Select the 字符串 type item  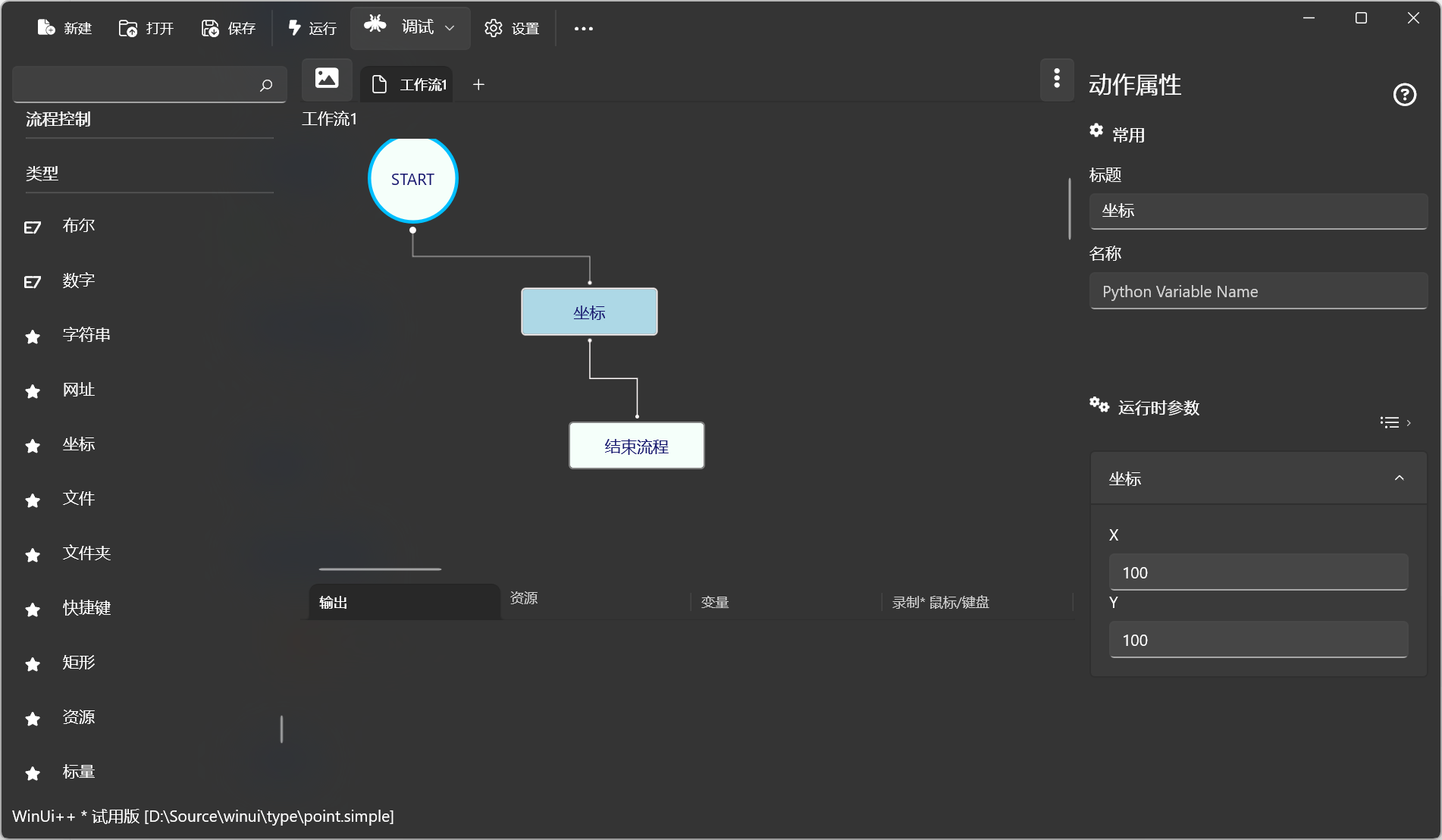86,335
